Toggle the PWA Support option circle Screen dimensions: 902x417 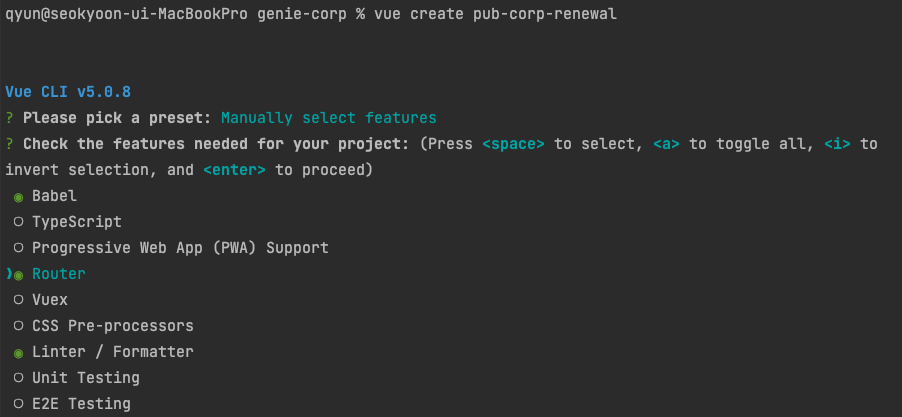(18, 248)
